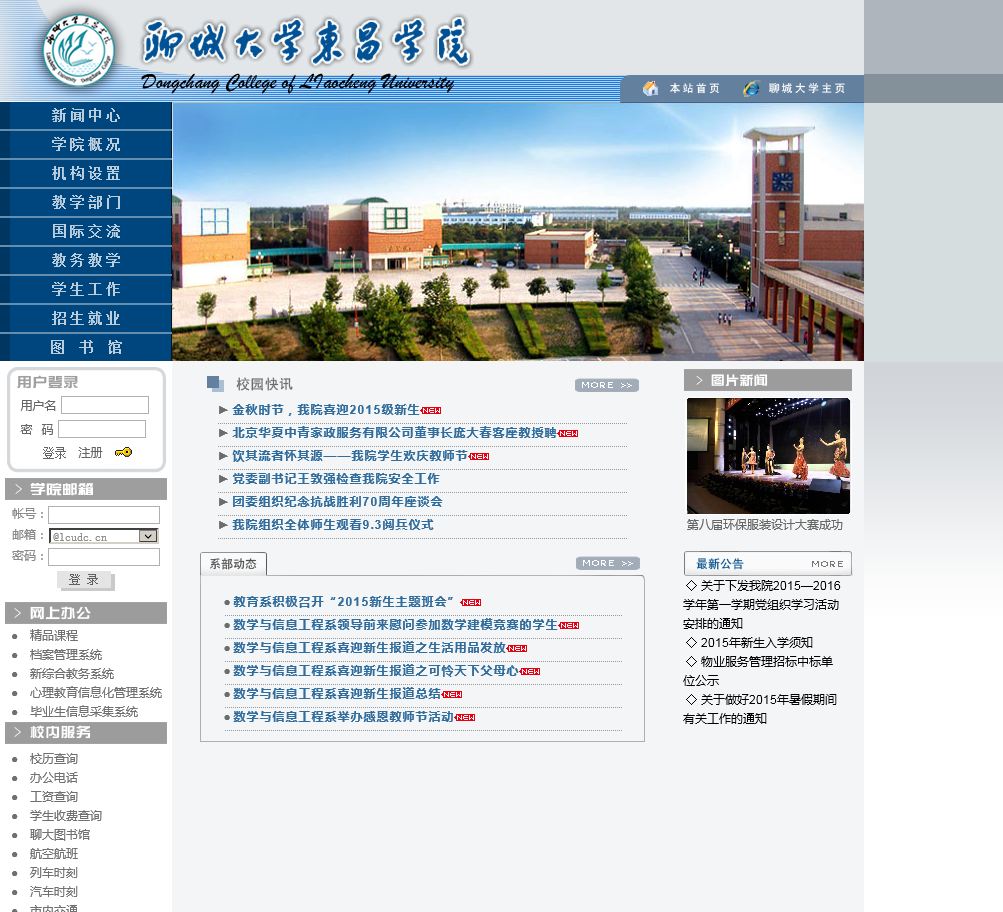
Task: Select the 系部动态 tab
Action: pyautogui.click(x=233, y=563)
